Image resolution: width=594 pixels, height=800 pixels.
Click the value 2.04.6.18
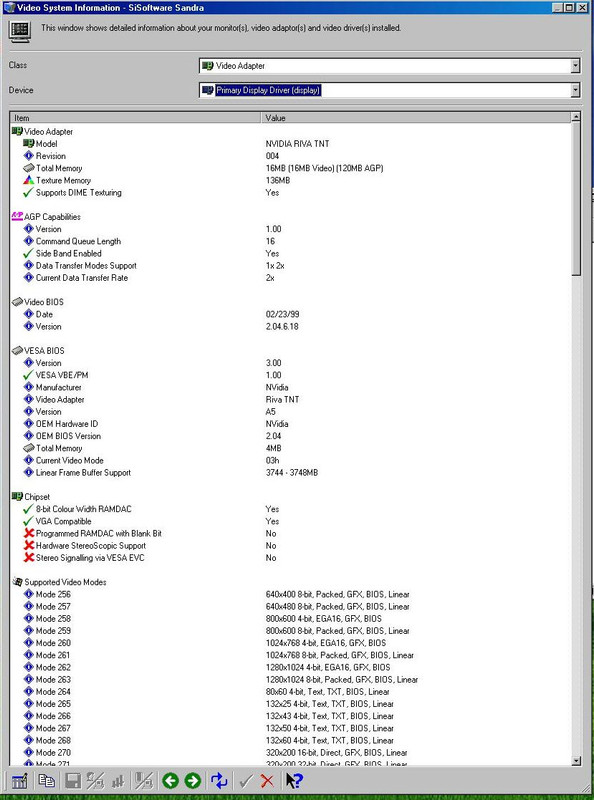click(x=282, y=326)
